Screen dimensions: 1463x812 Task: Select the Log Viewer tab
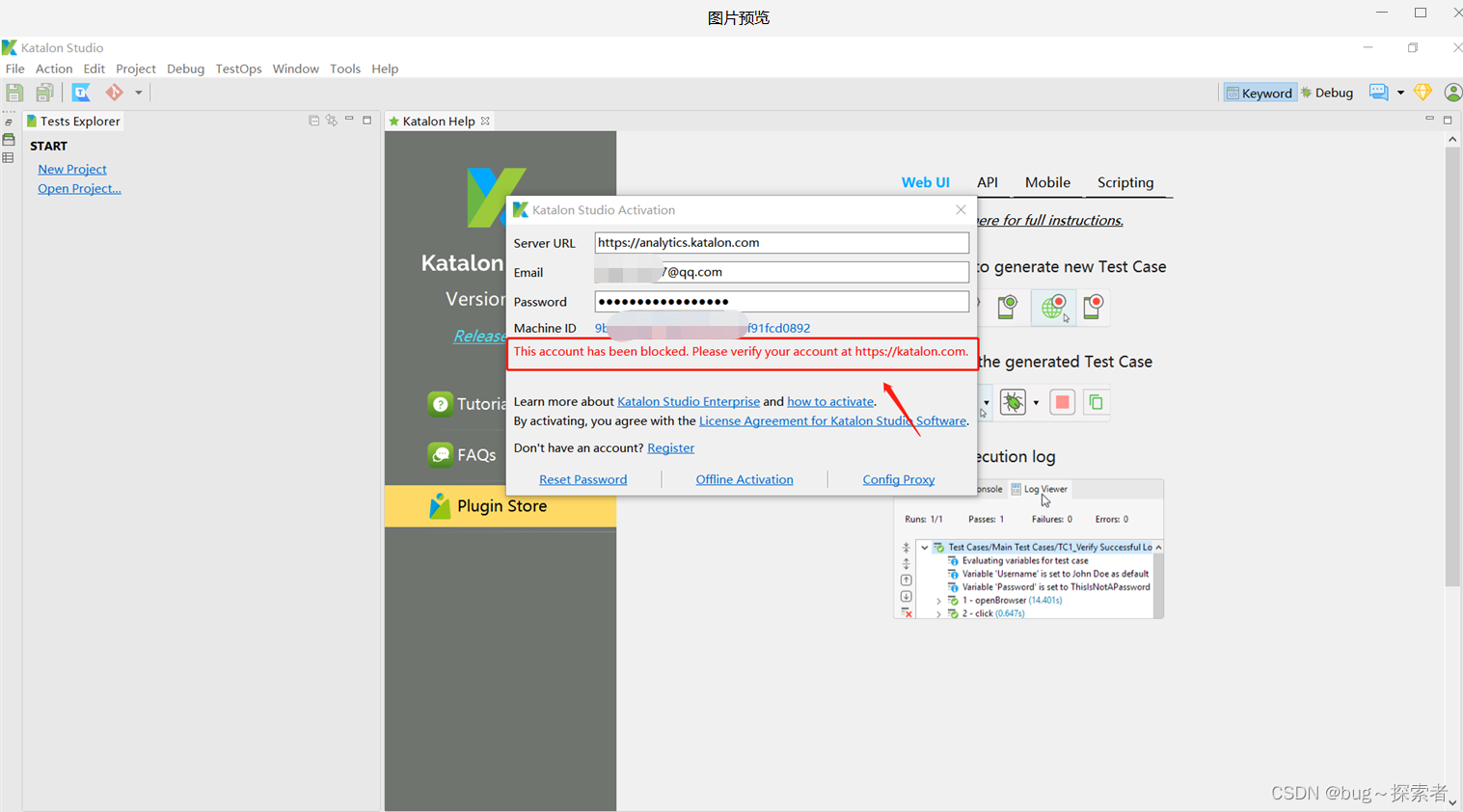(1039, 489)
